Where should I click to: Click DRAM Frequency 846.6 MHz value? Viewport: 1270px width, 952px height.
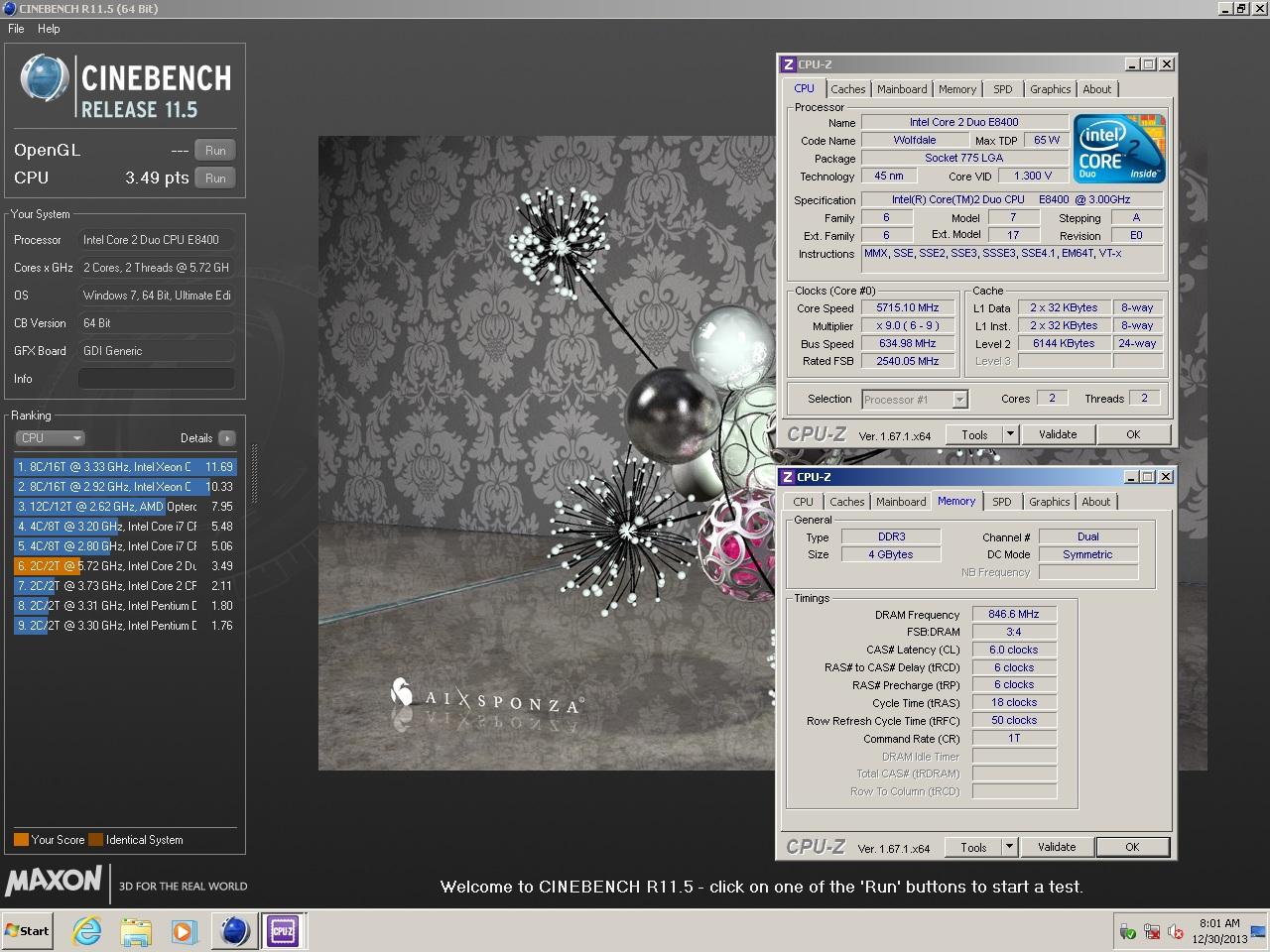click(1014, 615)
